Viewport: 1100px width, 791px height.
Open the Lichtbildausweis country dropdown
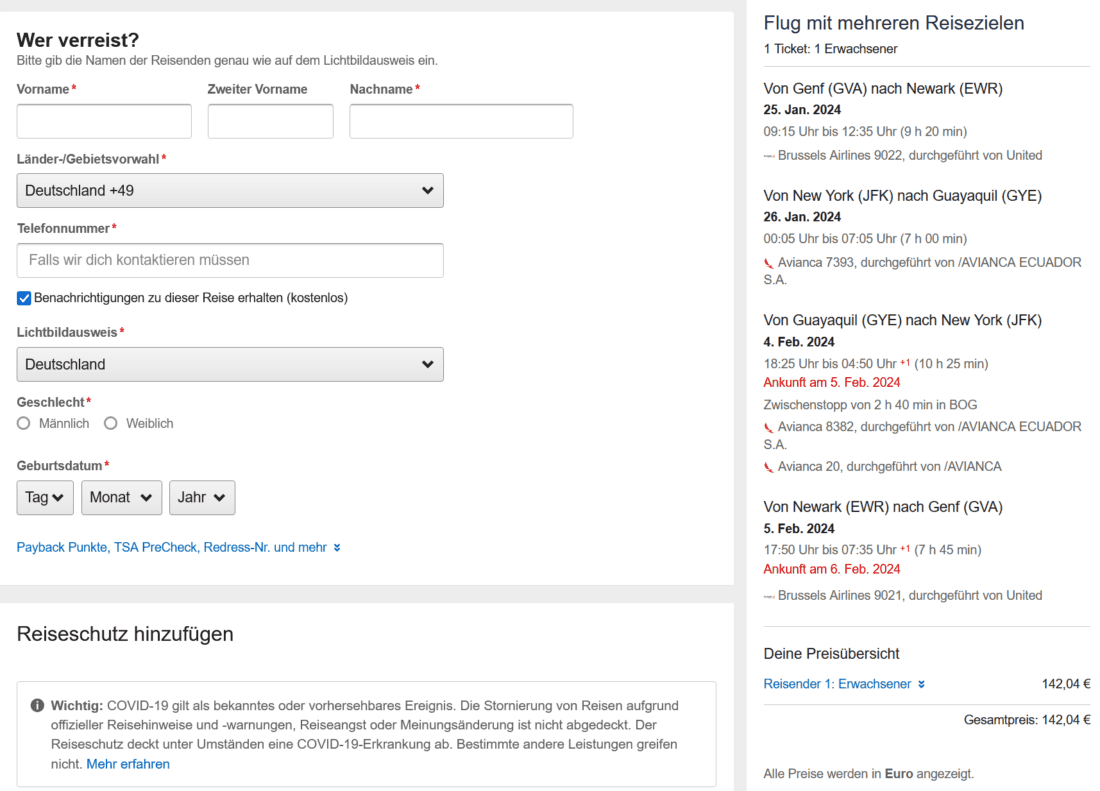[x=230, y=364]
